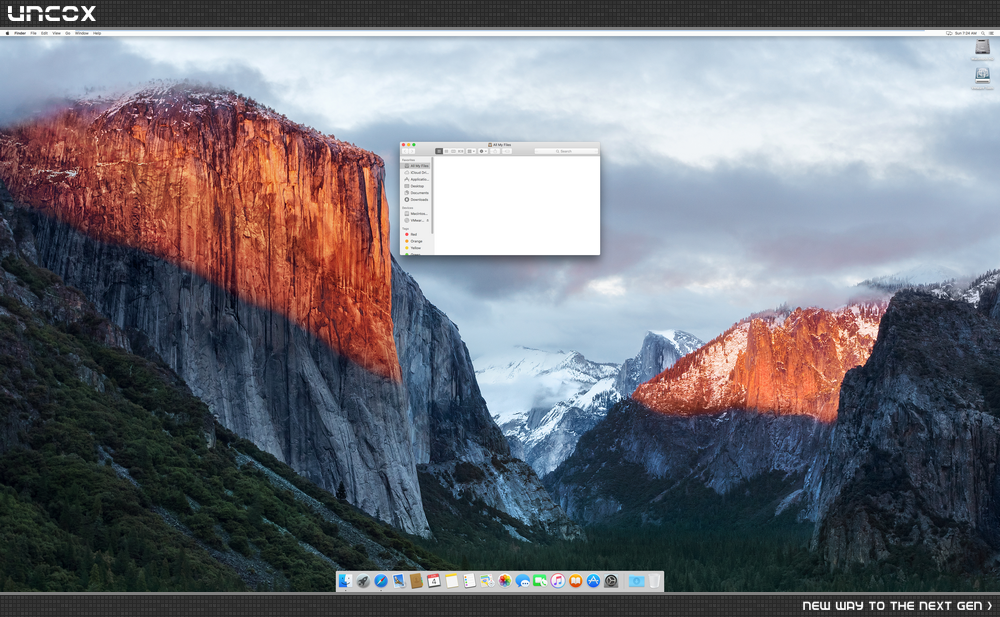
Task: Click the Share button in Finder toolbar
Action: click(x=495, y=151)
